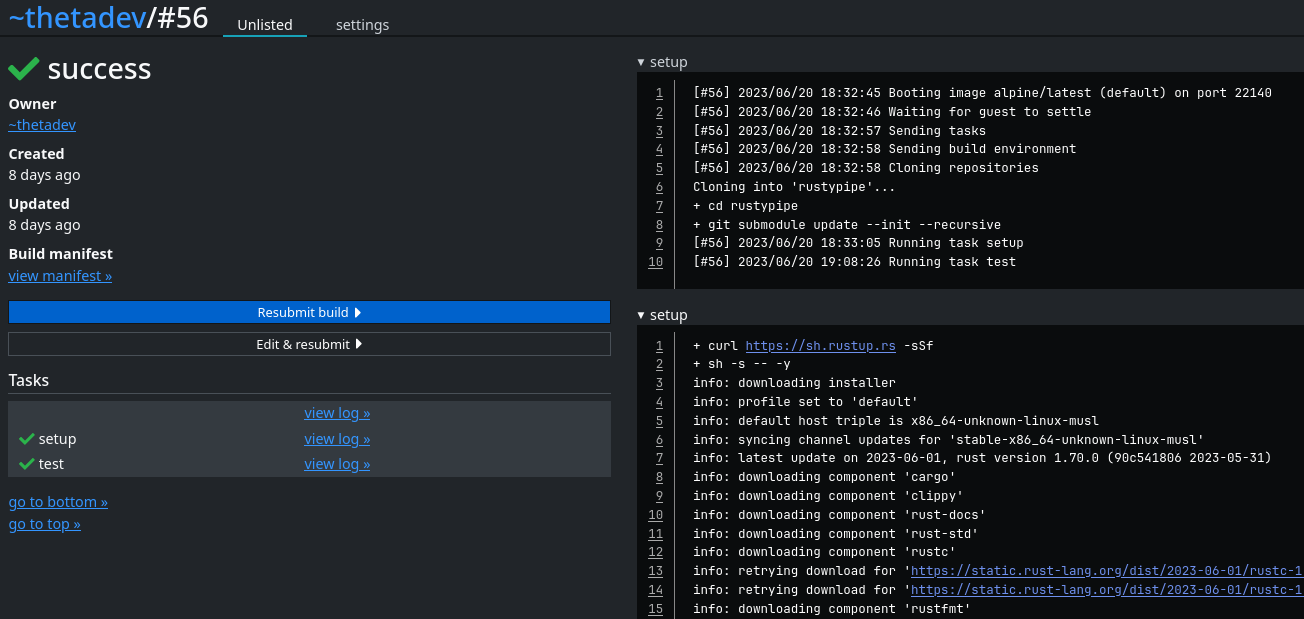The image size is (1304, 619).
Task: Collapse the second setup log section
Action: 662,315
